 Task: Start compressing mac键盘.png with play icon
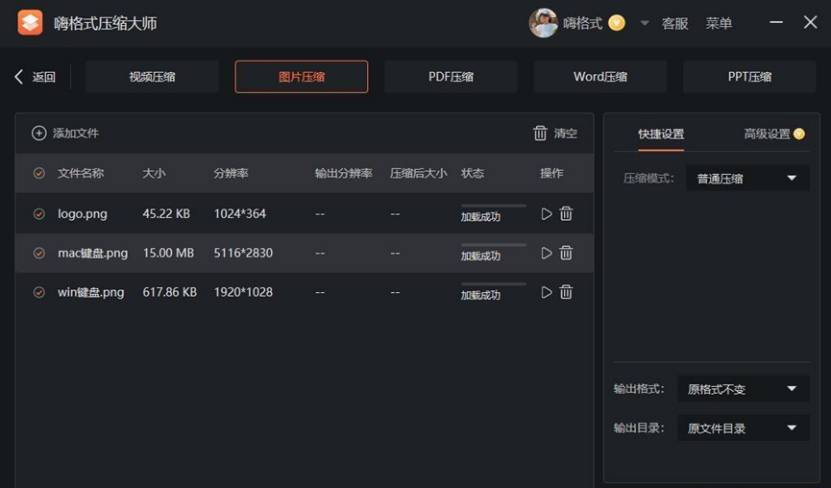pos(546,253)
